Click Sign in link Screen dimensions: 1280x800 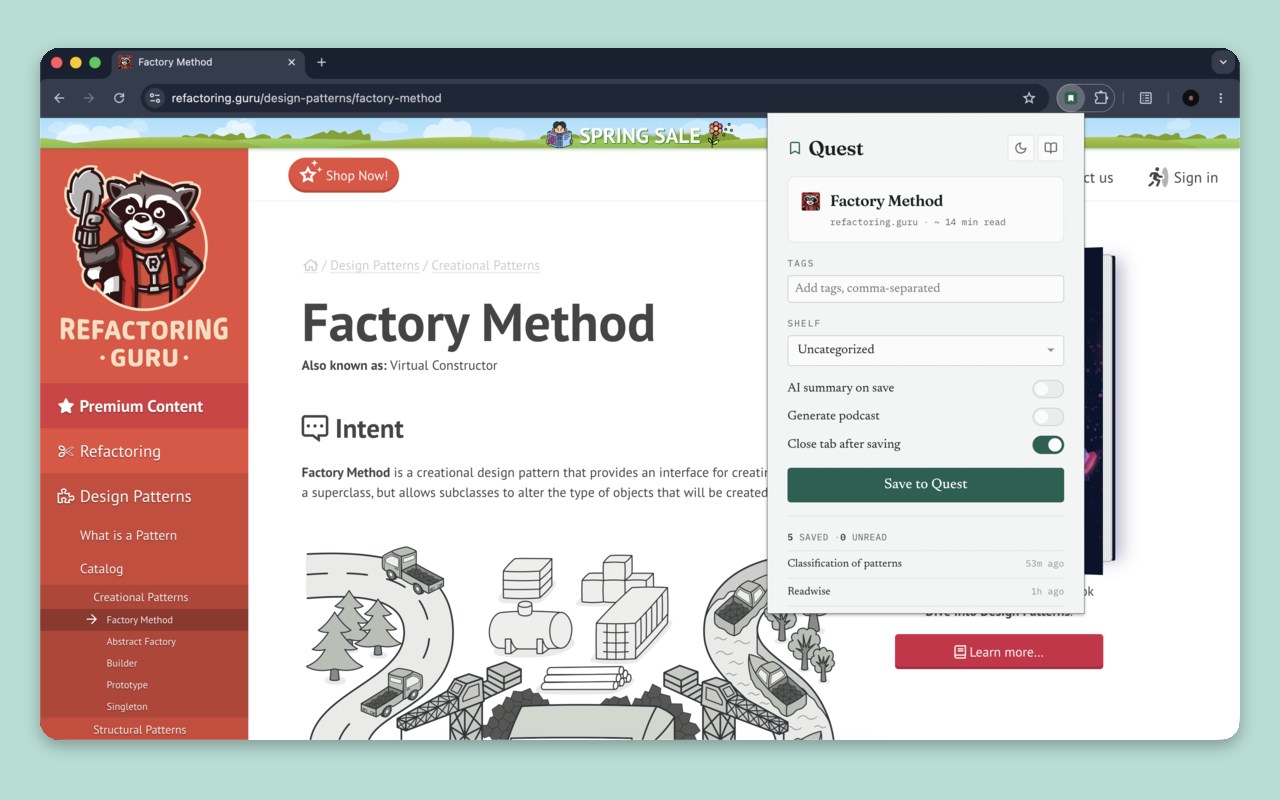pos(1196,178)
